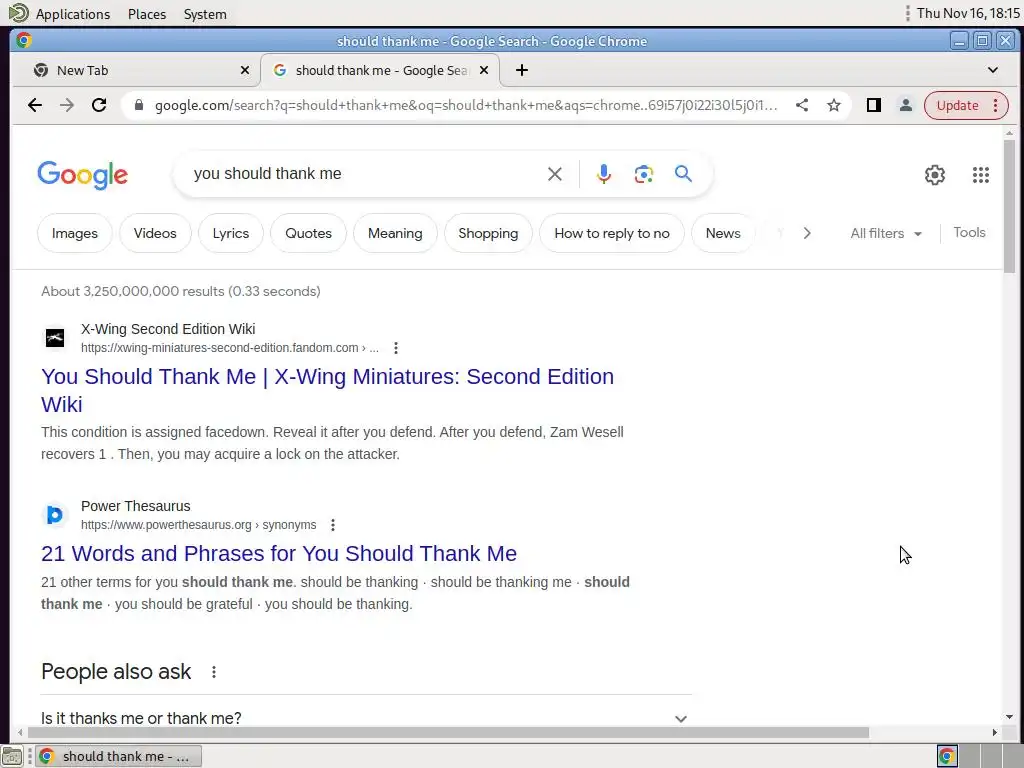The width and height of the screenshot is (1024, 768).
Task: Open the Places menu
Action: [147, 14]
